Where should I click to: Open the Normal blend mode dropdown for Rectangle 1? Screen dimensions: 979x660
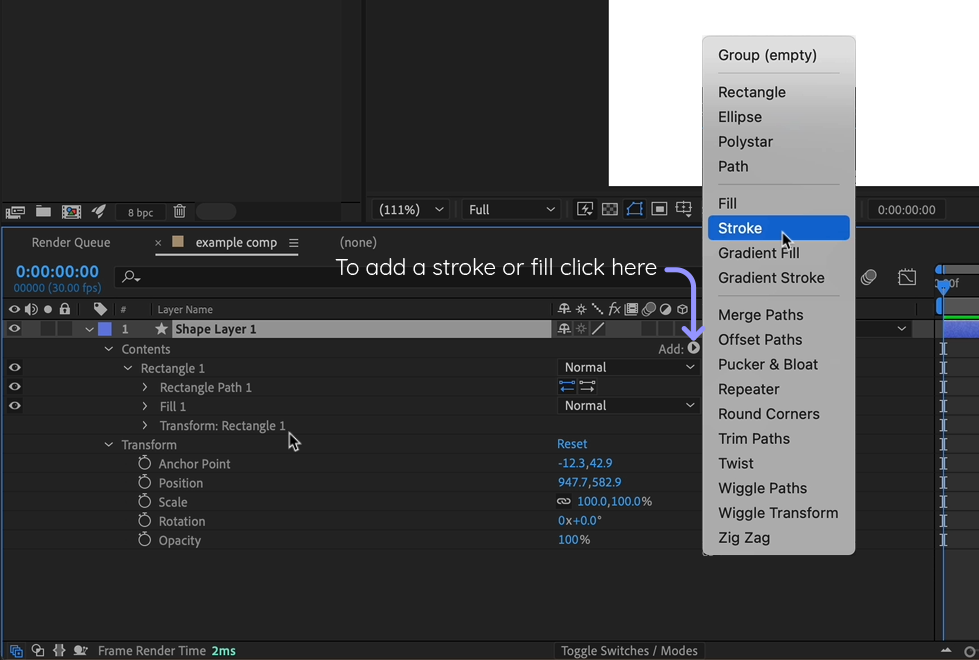(x=627, y=367)
